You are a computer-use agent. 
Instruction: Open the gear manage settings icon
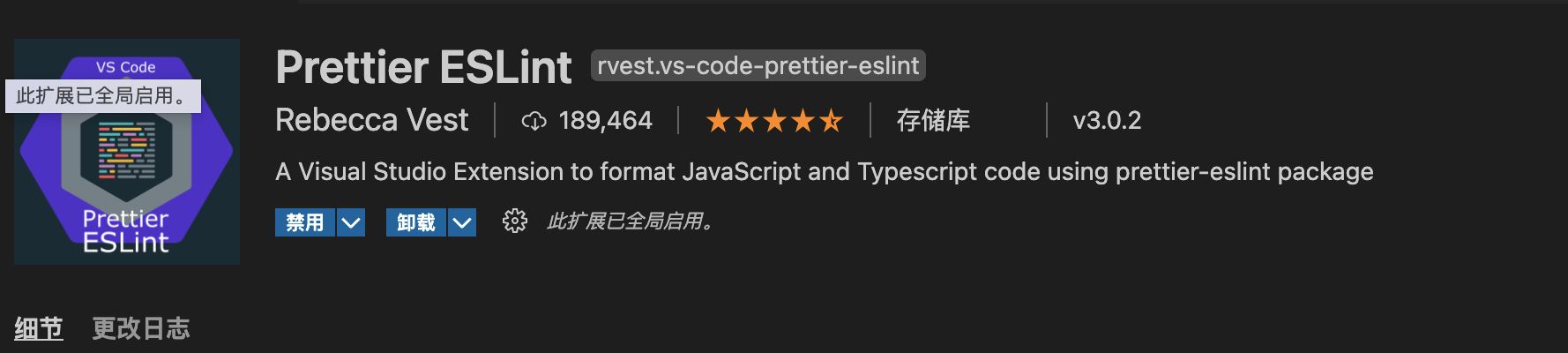[x=514, y=222]
